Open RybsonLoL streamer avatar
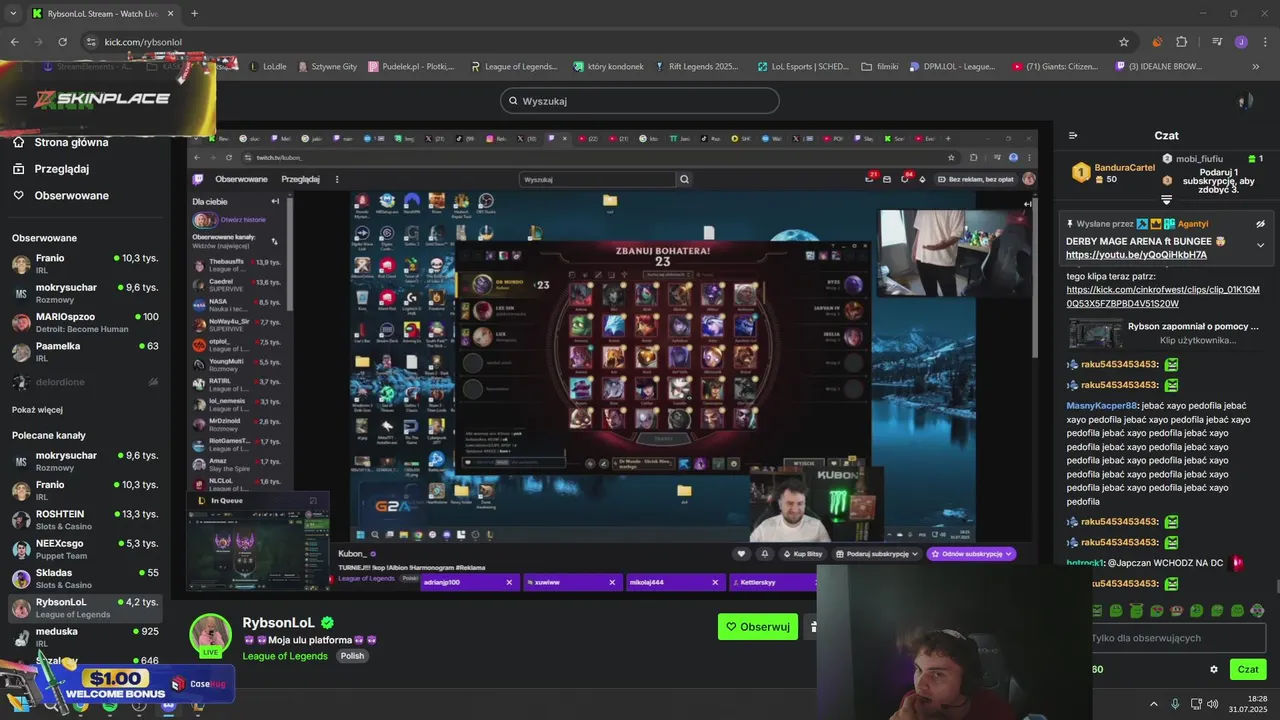Image resolution: width=1280 pixels, height=720 pixels. point(211,635)
